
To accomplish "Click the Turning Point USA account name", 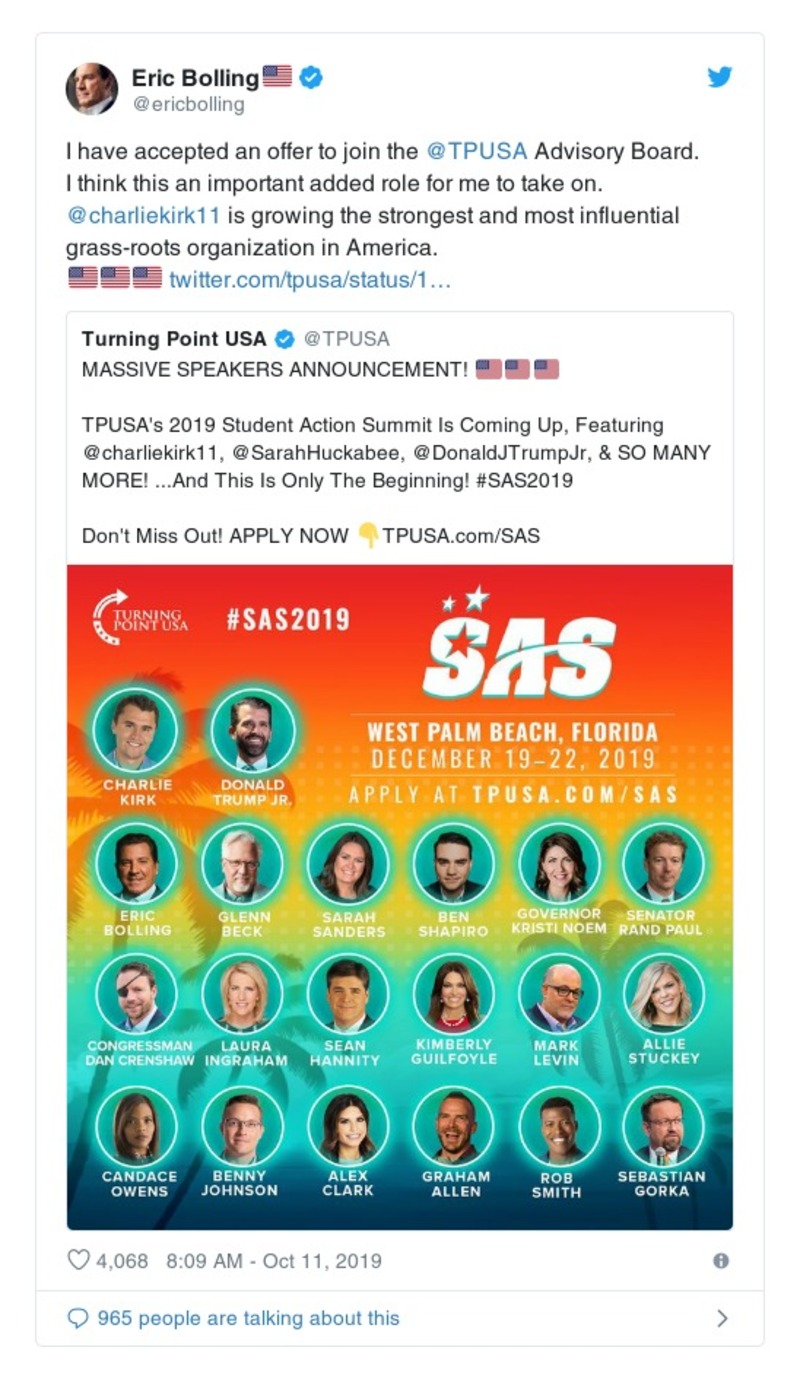I will coord(174,339).
